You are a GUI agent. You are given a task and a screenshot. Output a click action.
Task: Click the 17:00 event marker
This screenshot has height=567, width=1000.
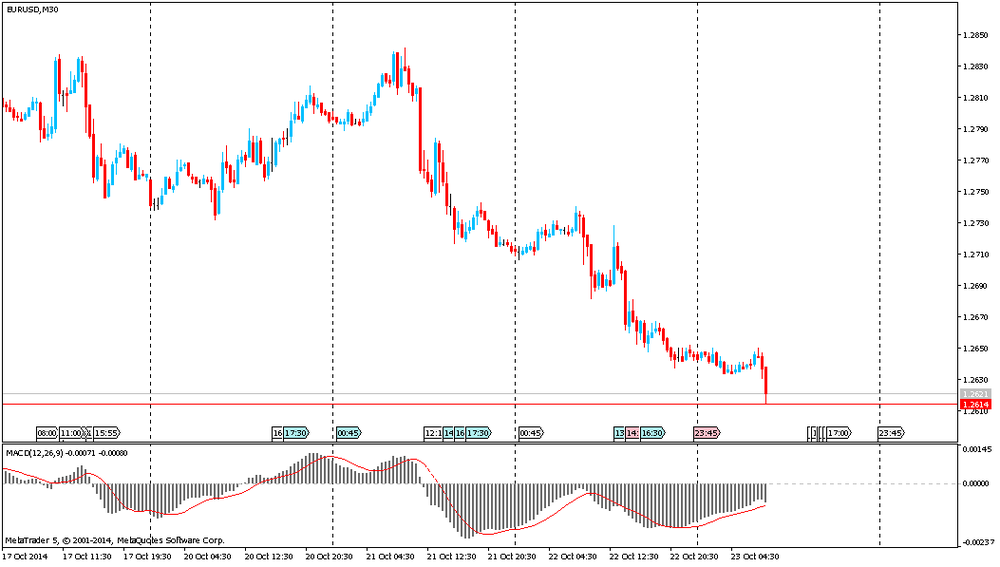click(x=839, y=433)
